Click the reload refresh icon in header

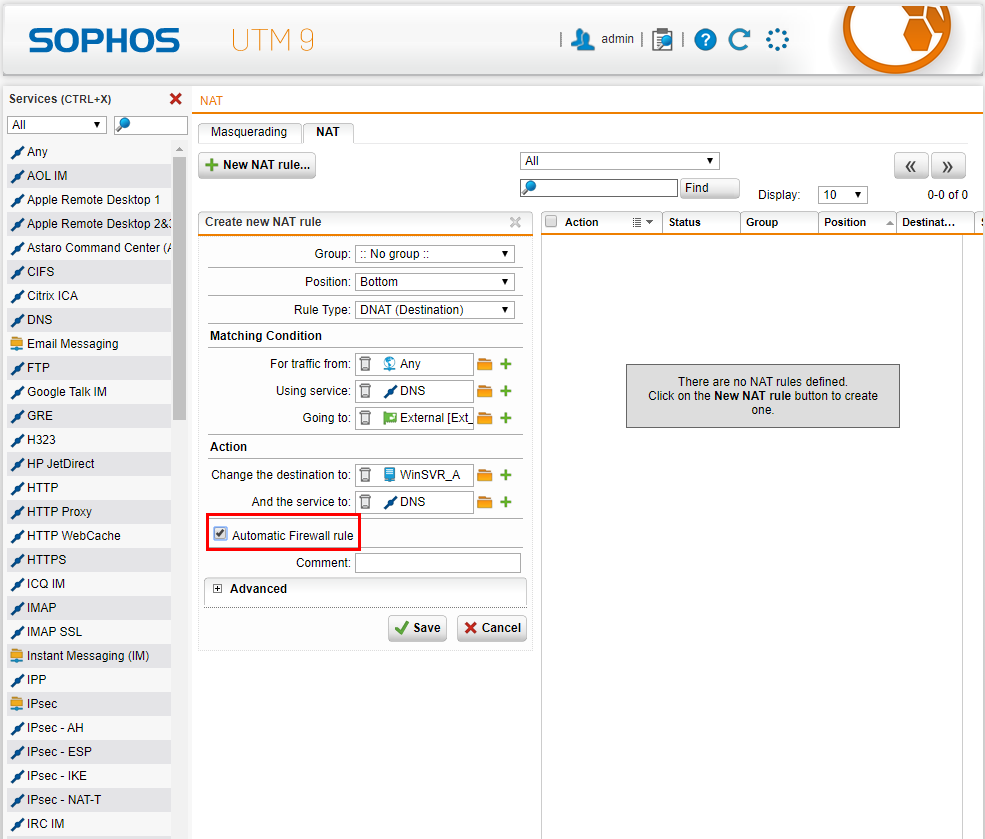pyautogui.click(x=739, y=40)
